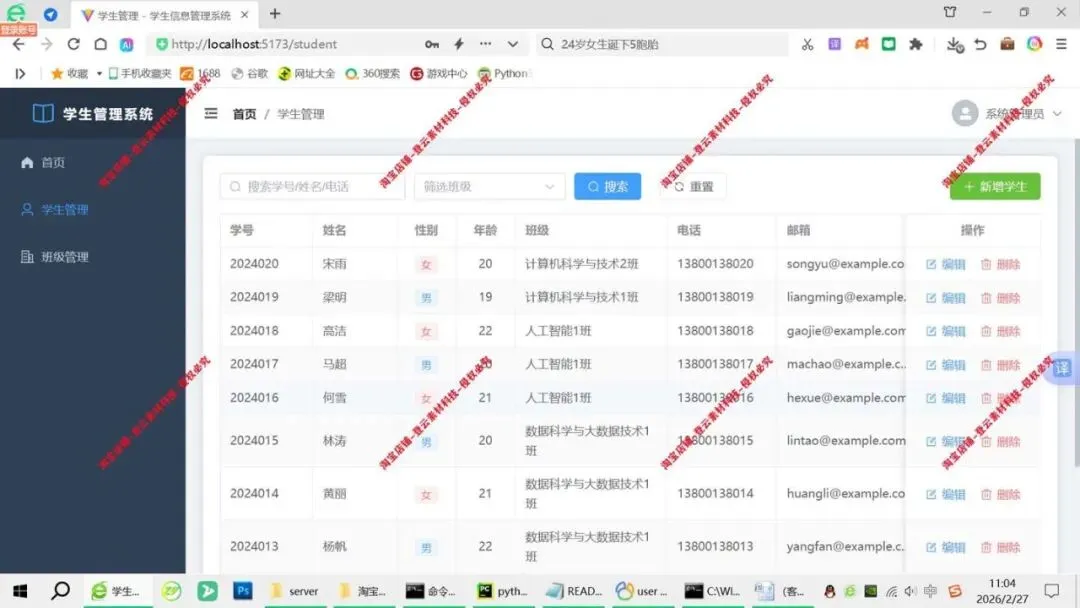The height and width of the screenshot is (608, 1080).
Task: Collapse sidebar with hamburger menu icon
Action: [211, 114]
